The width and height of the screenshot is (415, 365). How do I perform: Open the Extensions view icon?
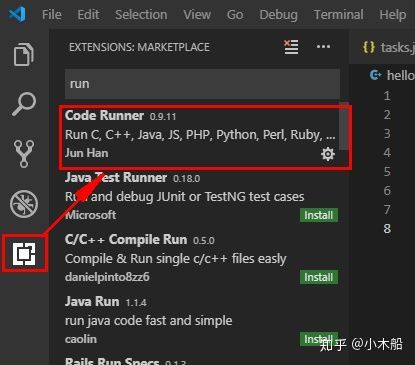pyautogui.click(x=24, y=254)
